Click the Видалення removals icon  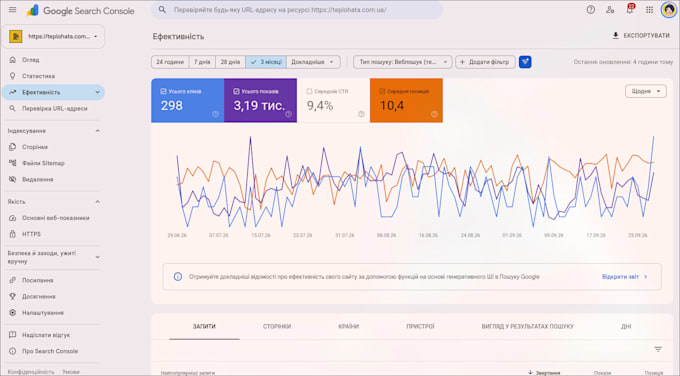pos(13,179)
